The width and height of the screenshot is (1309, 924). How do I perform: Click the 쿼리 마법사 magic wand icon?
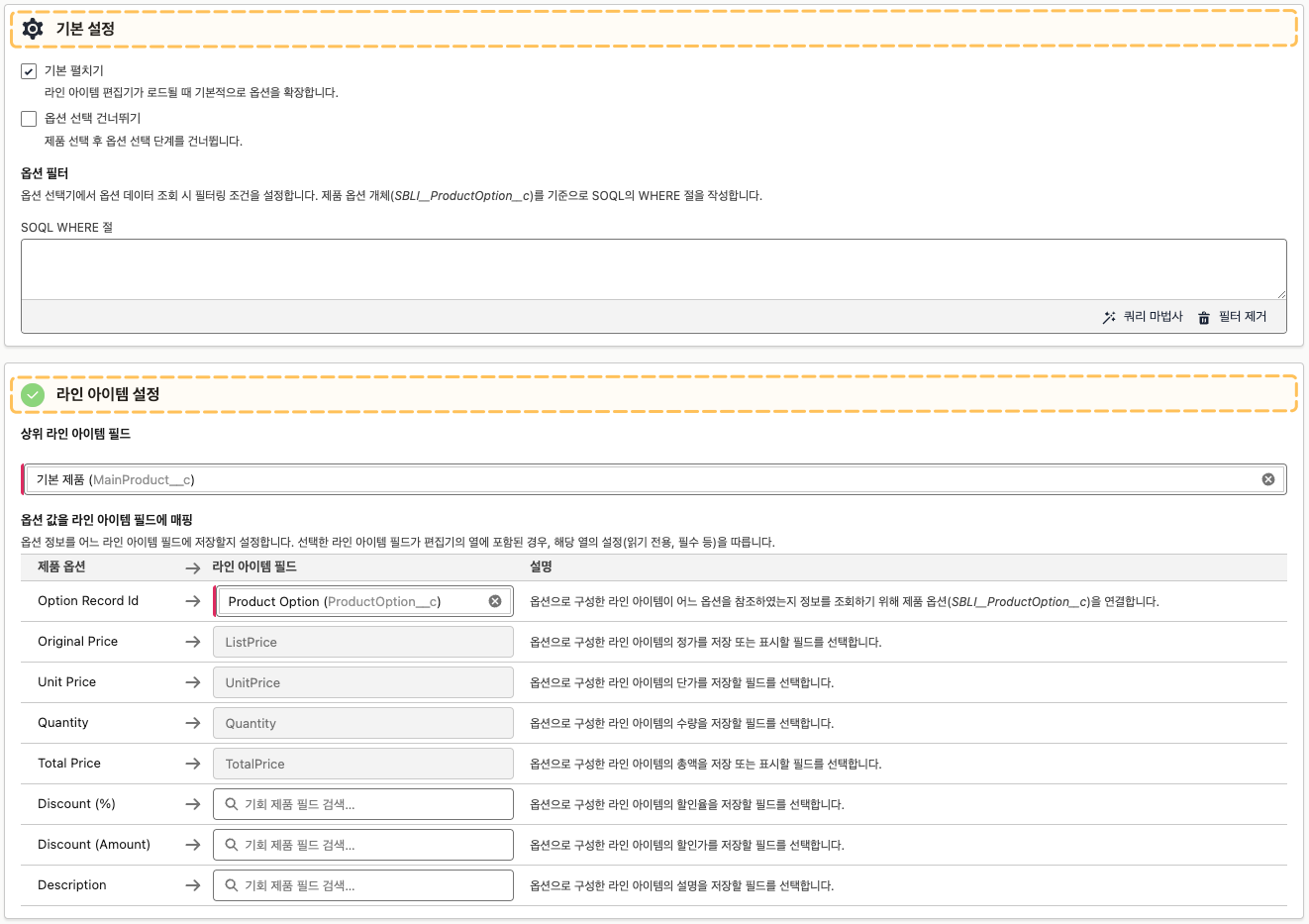point(1109,317)
